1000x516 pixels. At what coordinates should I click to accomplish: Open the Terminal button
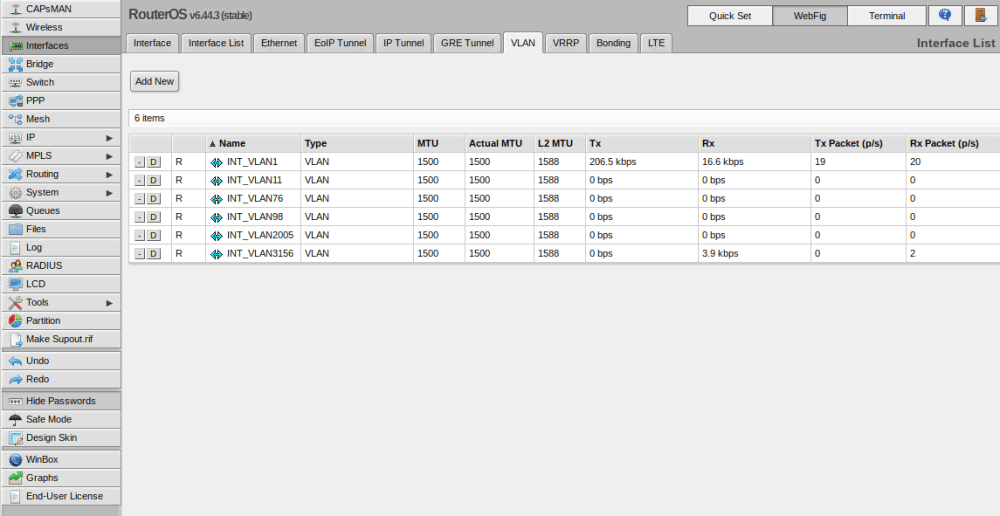[x=887, y=16]
